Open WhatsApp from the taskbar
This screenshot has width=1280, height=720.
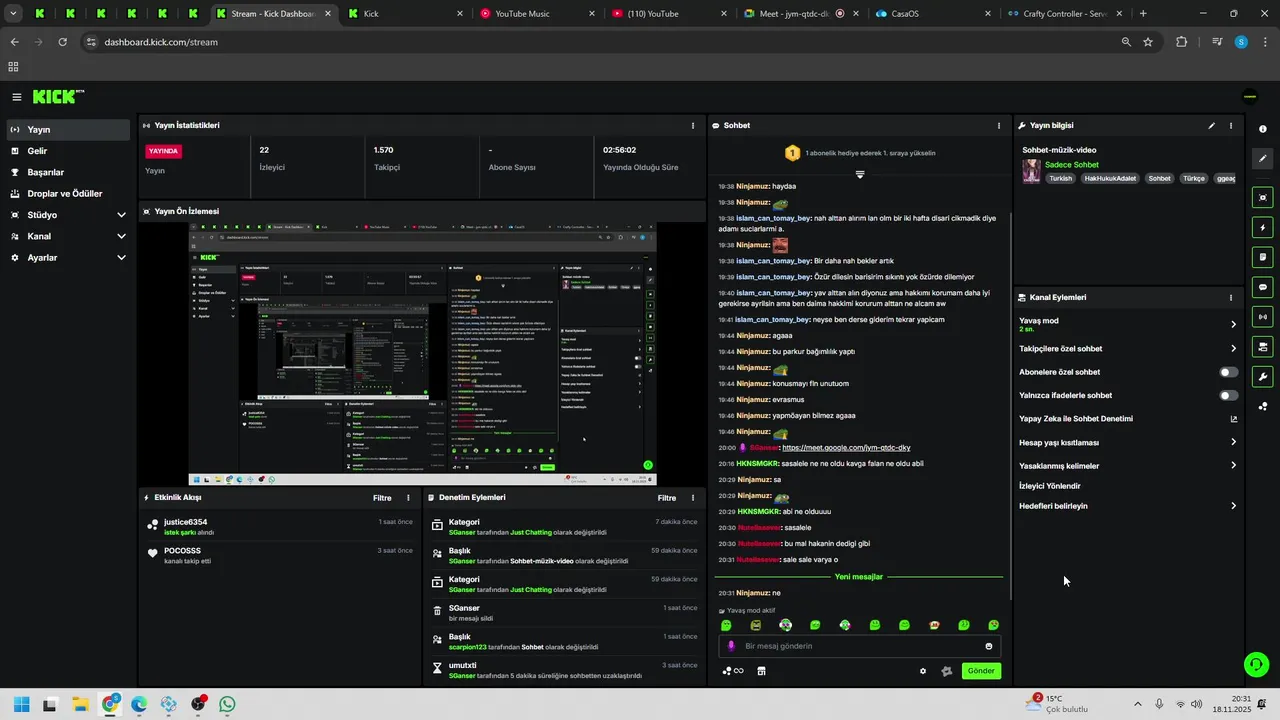point(227,704)
